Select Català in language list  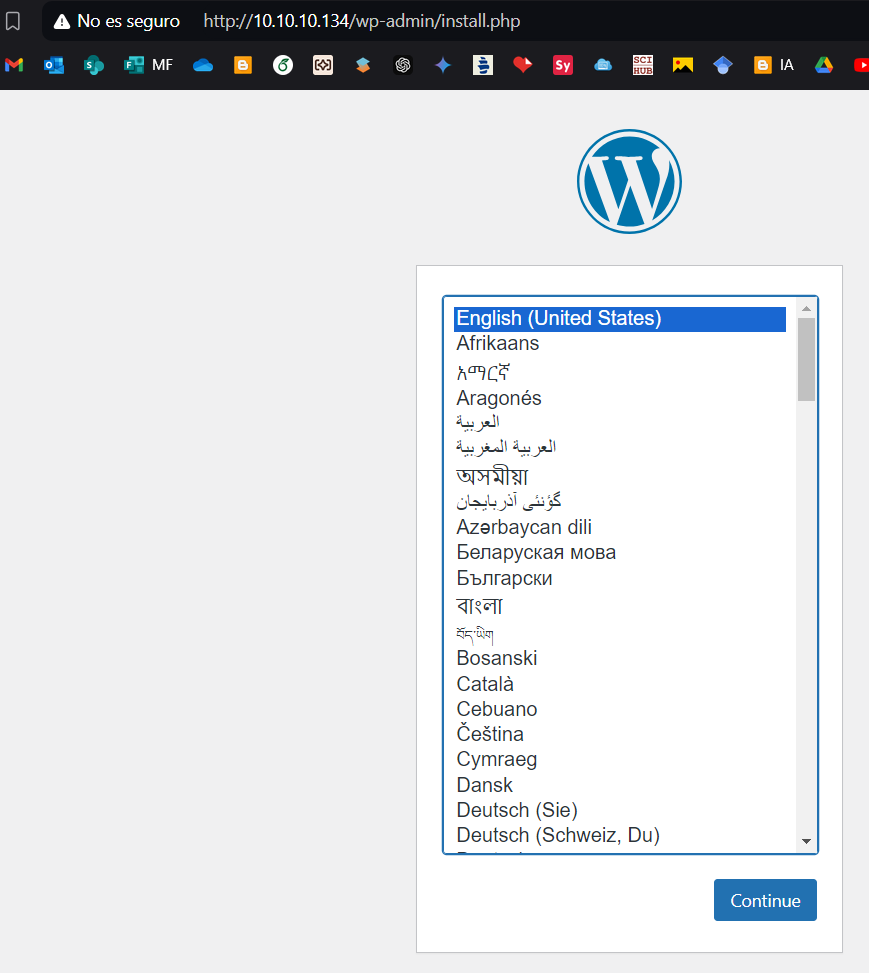point(619,684)
